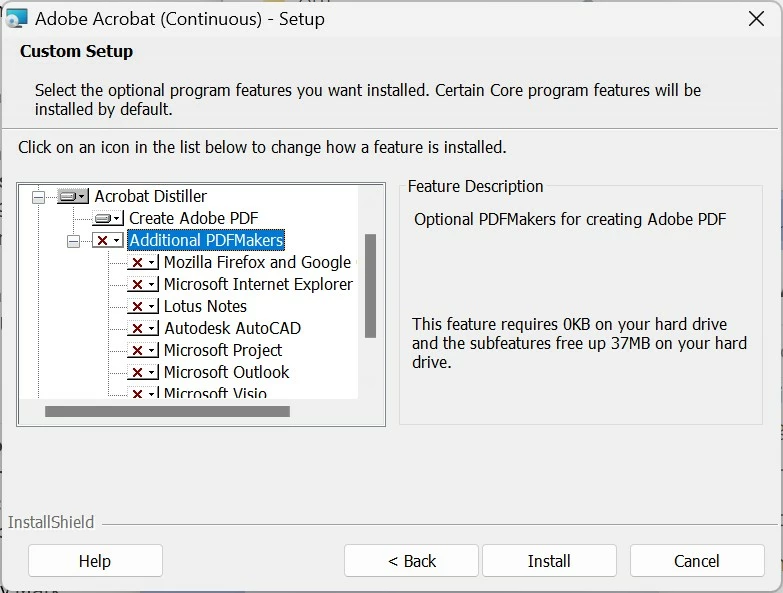The height and width of the screenshot is (593, 783).
Task: Select Microsoft Outlook feature
Action: 226,372
